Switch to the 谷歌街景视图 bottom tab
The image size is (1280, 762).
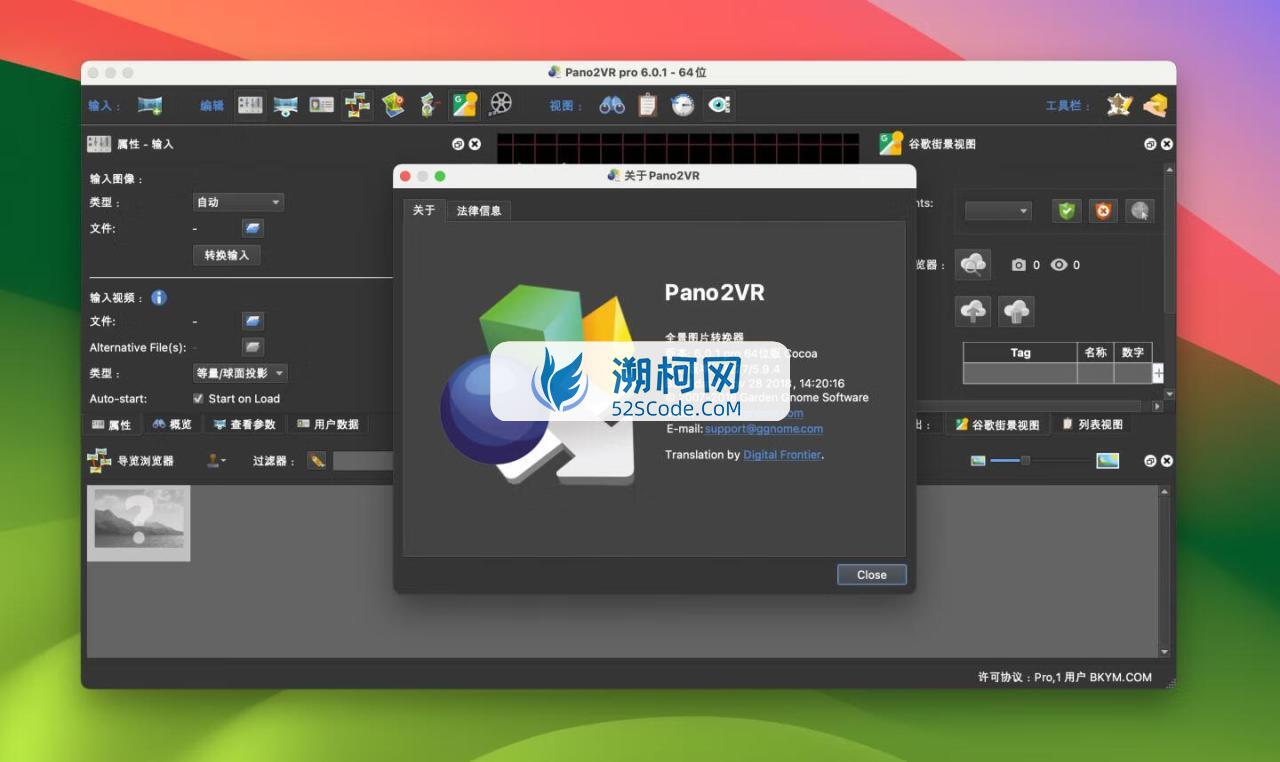(x=997, y=424)
